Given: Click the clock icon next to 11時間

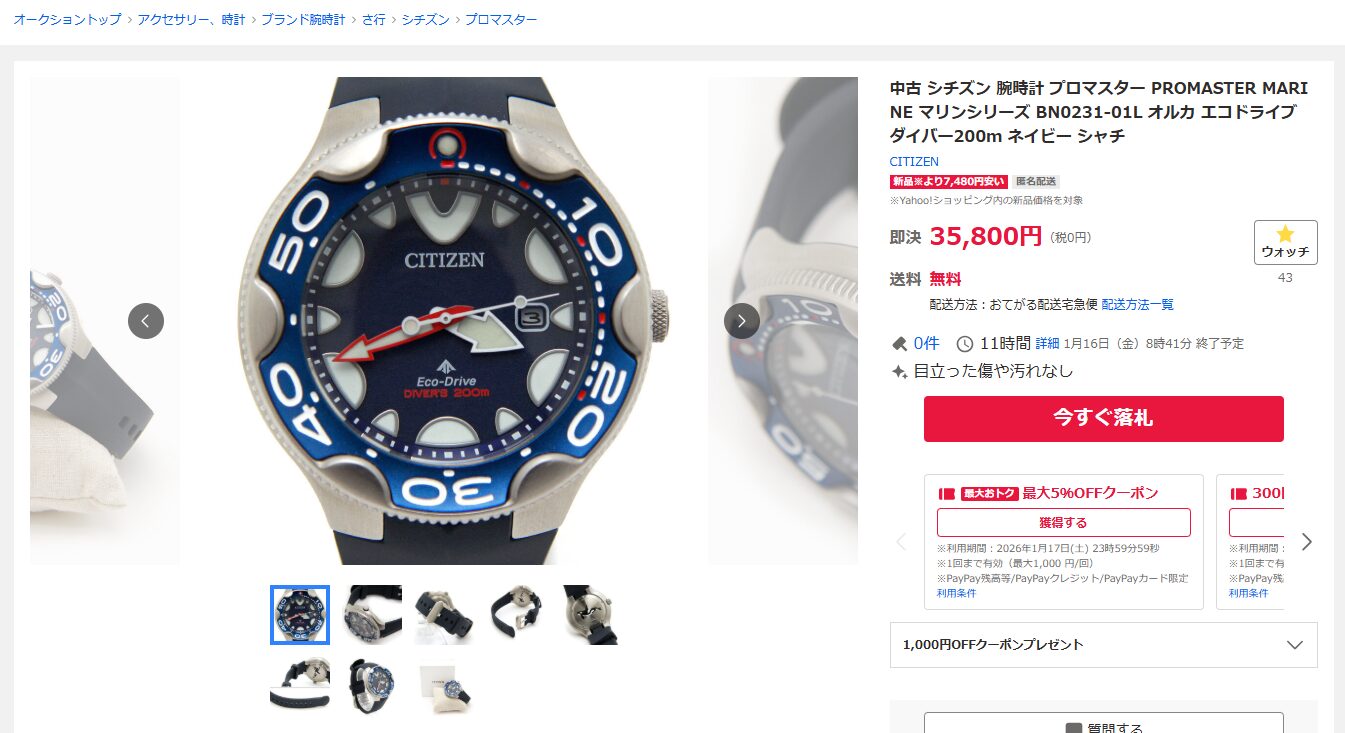Looking at the screenshot, I should [965, 343].
